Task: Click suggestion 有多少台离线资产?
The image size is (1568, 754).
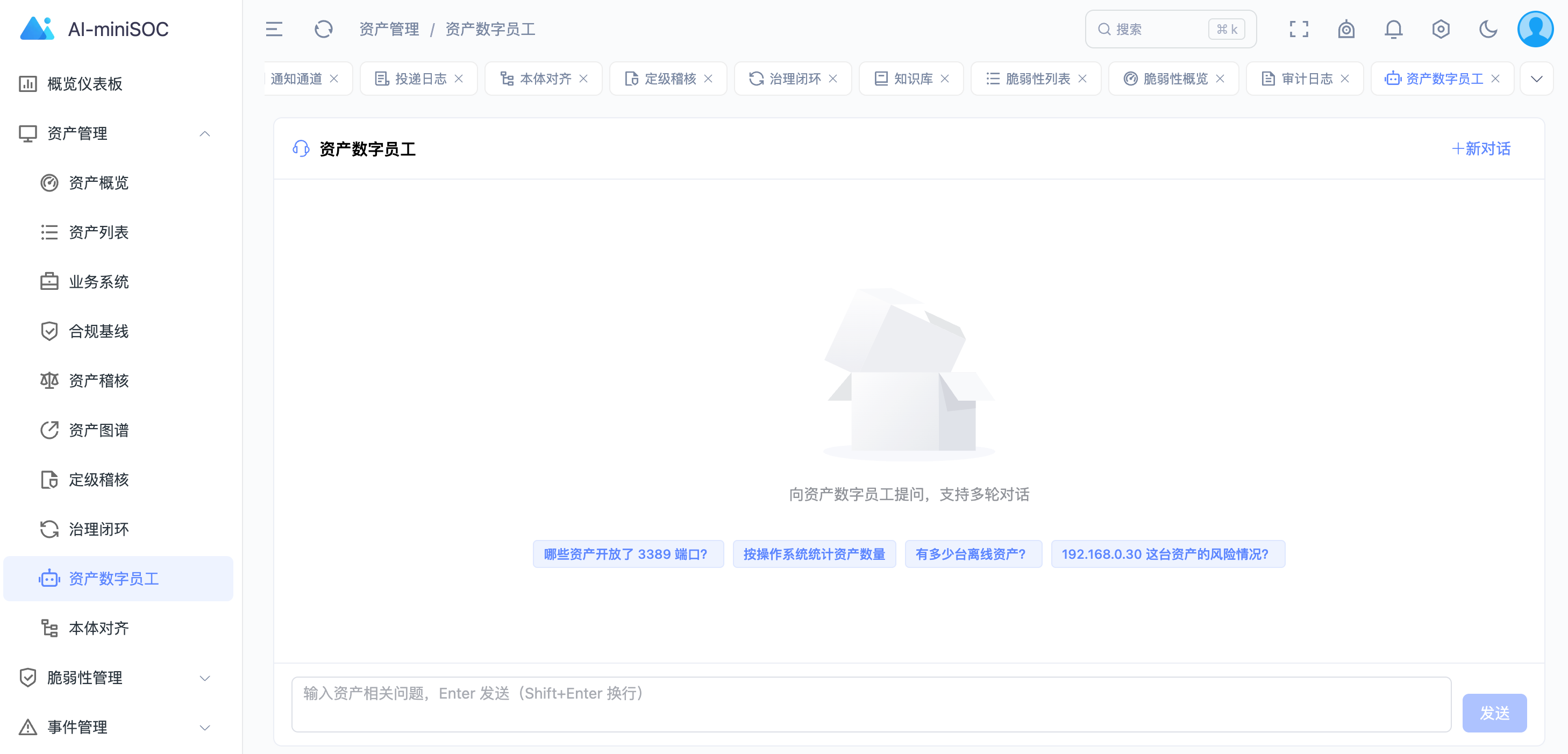Action: 973,554
